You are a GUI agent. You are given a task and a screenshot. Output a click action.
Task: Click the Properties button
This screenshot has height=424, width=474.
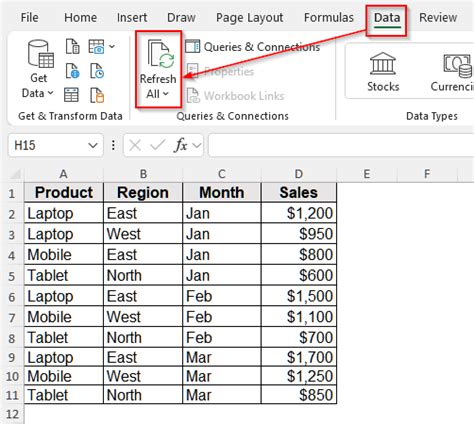pyautogui.click(x=220, y=71)
